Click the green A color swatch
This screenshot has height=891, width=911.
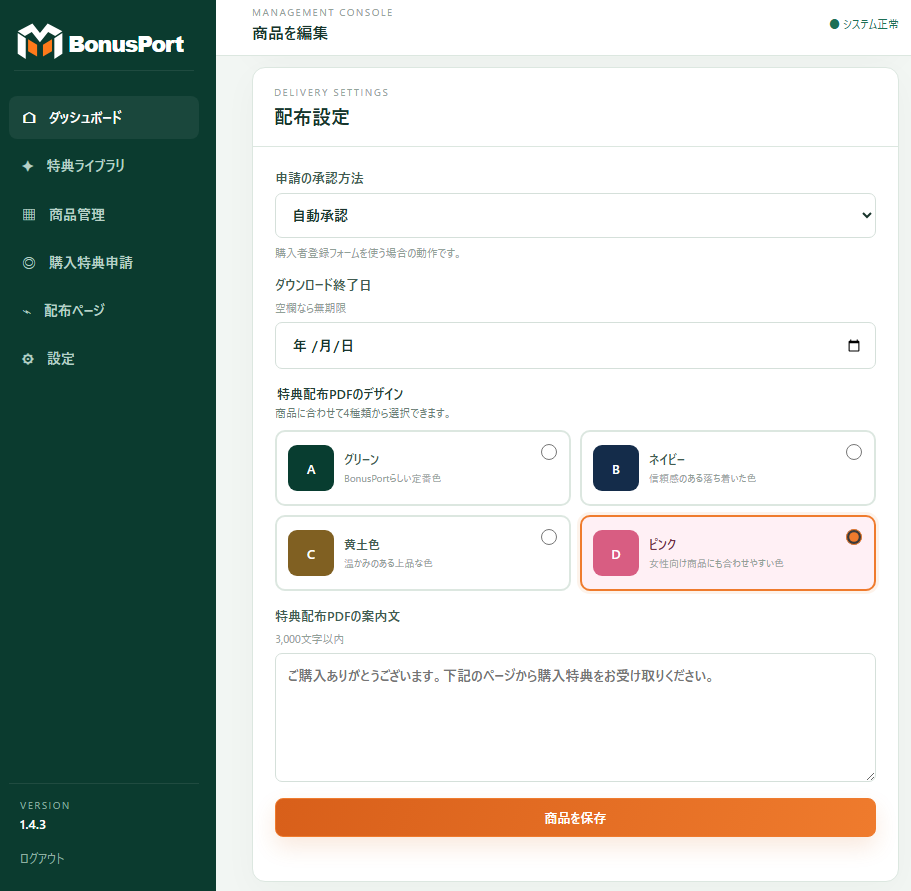coord(311,468)
